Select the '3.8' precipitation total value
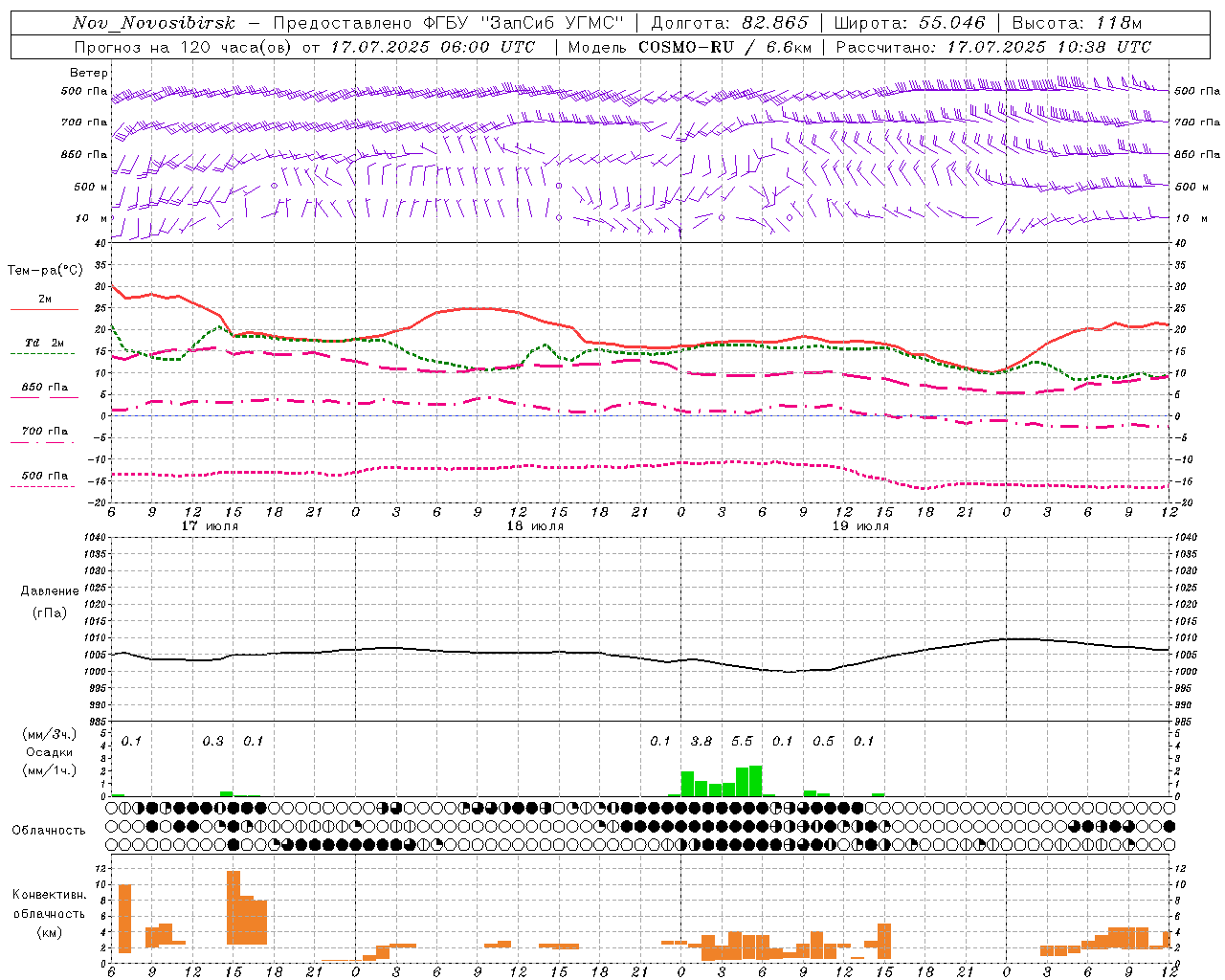 click(702, 741)
